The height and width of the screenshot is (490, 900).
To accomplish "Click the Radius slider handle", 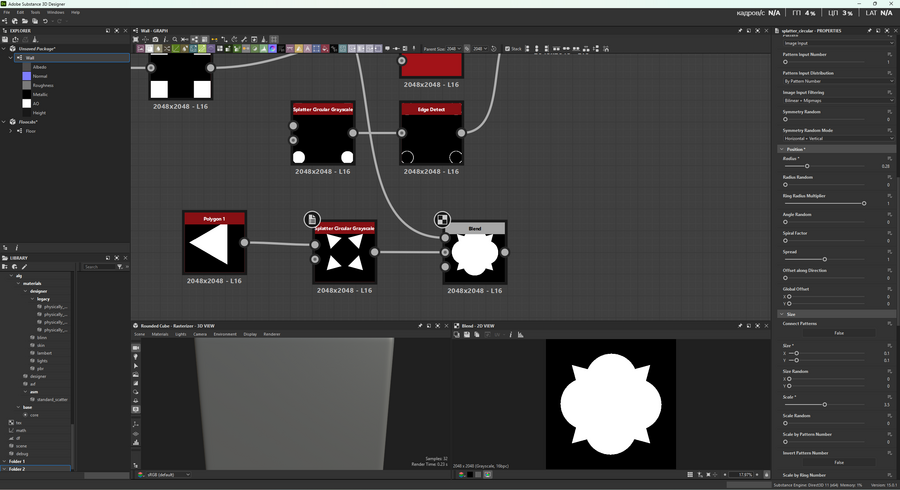I will coord(807,166).
